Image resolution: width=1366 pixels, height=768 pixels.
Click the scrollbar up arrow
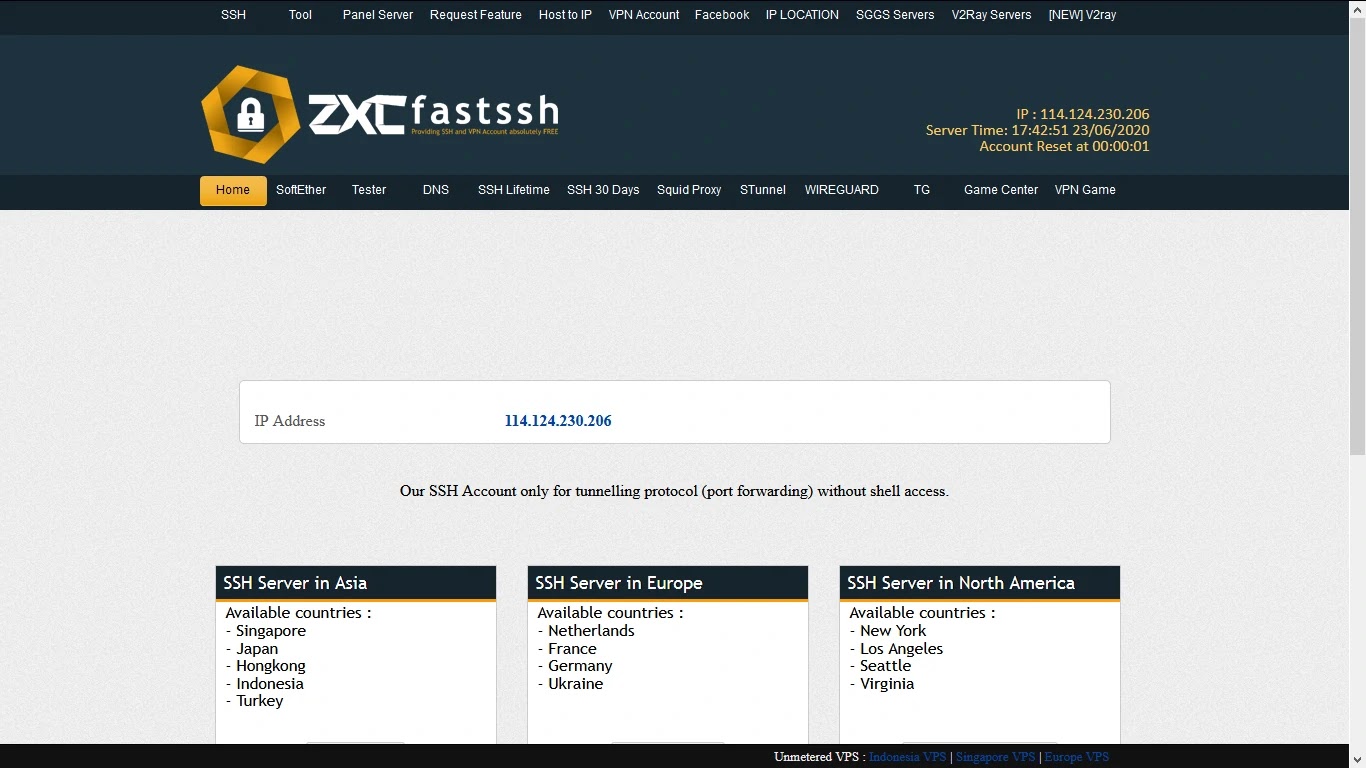pos(1358,8)
